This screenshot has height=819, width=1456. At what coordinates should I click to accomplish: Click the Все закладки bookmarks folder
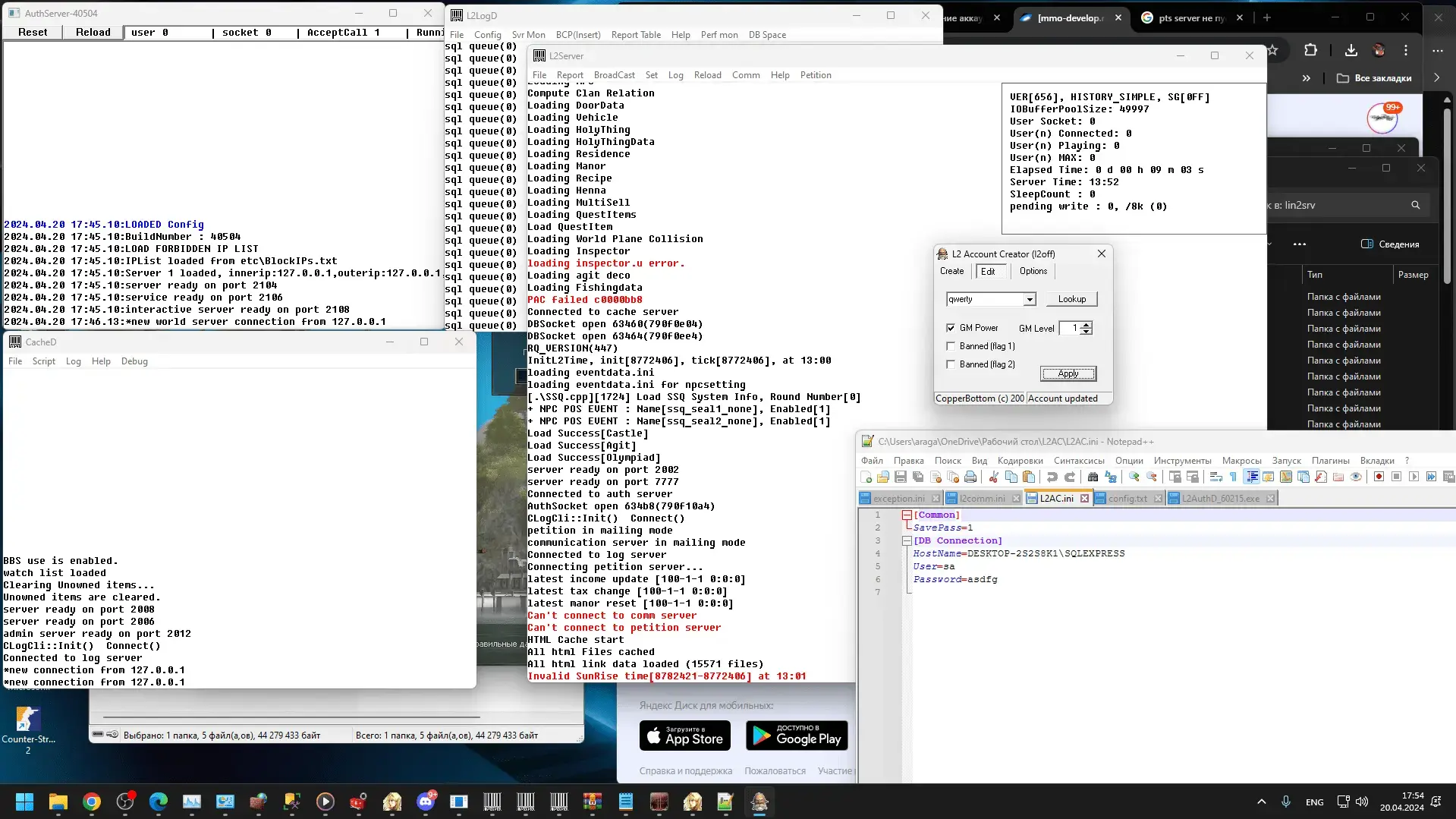click(x=1373, y=78)
